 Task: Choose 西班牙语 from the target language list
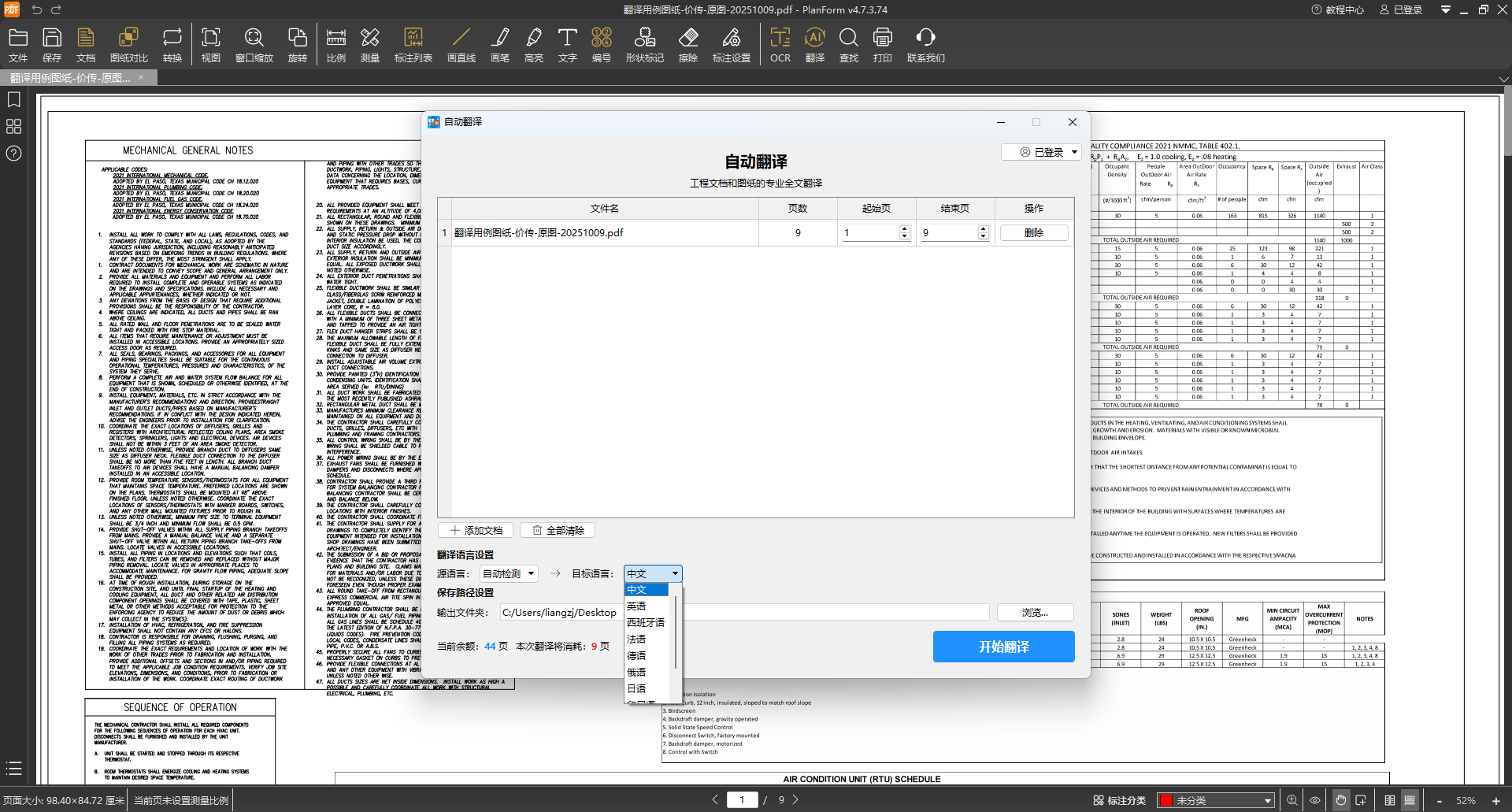[646, 622]
